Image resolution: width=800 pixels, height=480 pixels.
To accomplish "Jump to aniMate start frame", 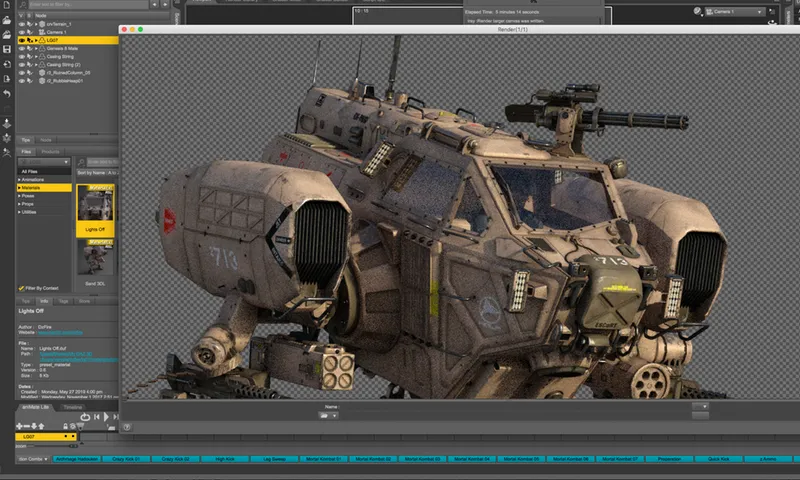I will pyautogui.click(x=96, y=417).
